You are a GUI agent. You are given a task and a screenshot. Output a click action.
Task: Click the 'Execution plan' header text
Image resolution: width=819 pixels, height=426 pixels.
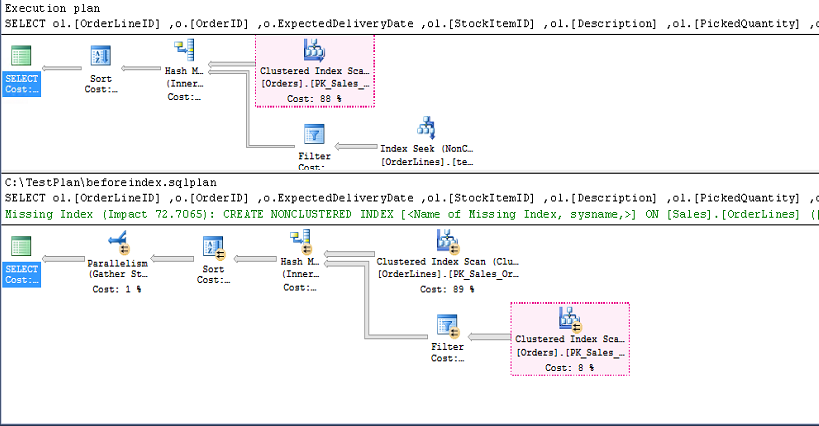(x=52, y=8)
